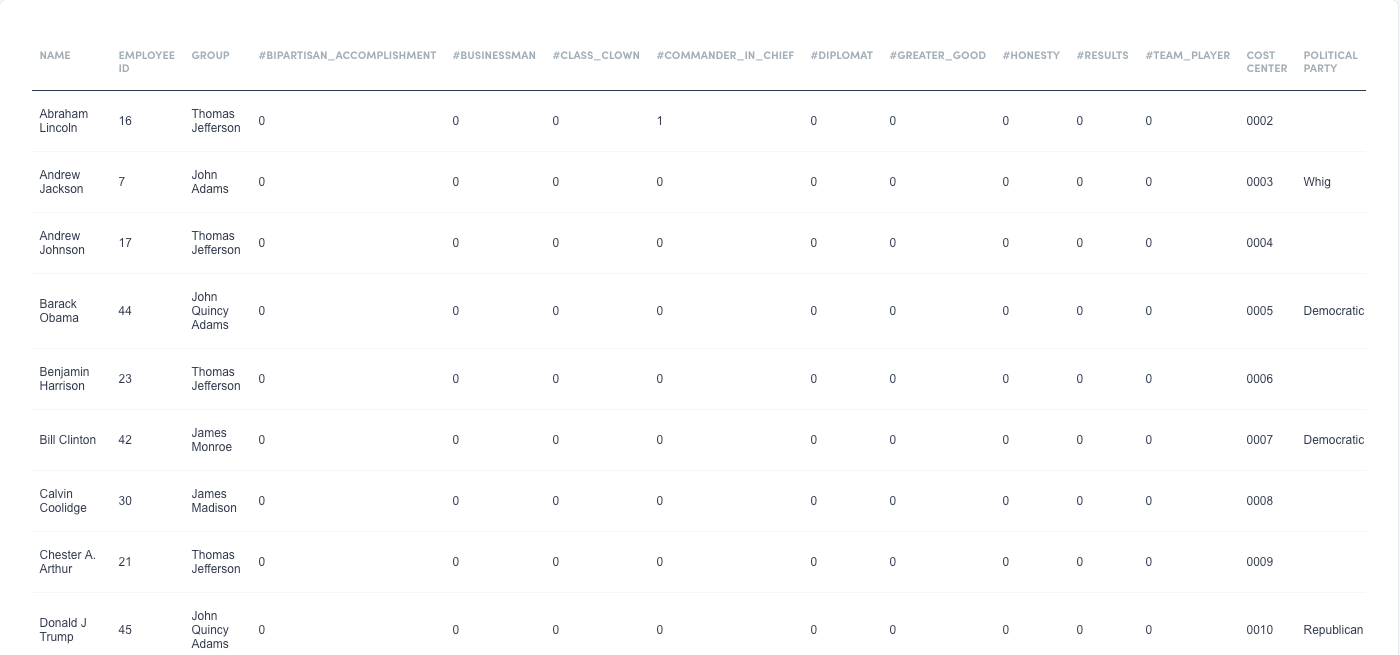Select the #RESULTS column header

pos(1102,56)
